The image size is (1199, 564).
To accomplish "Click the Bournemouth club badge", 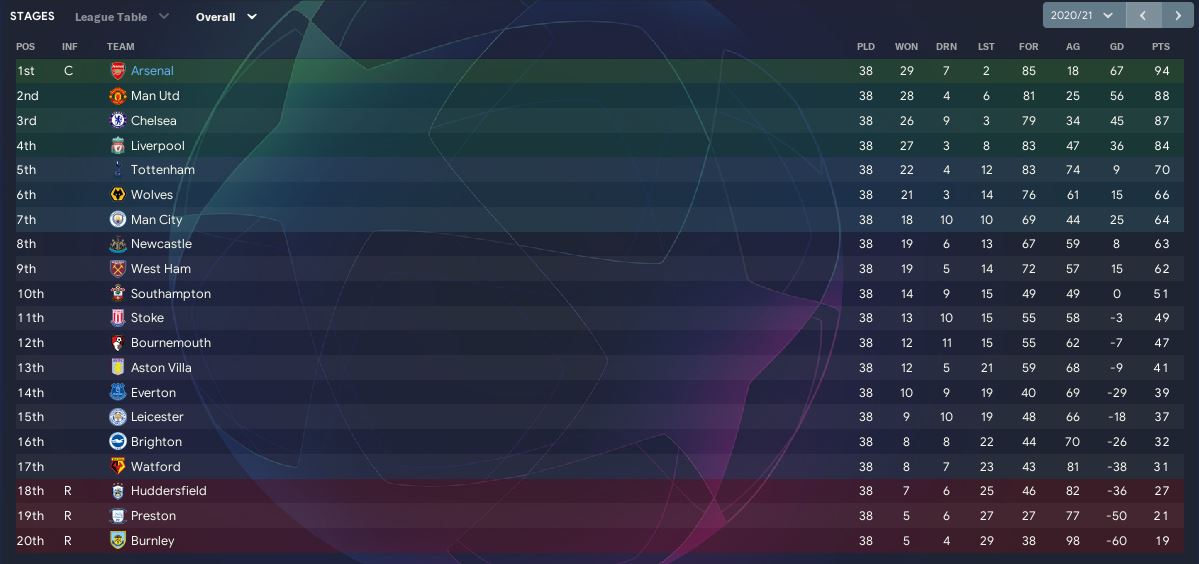I will 118,342.
